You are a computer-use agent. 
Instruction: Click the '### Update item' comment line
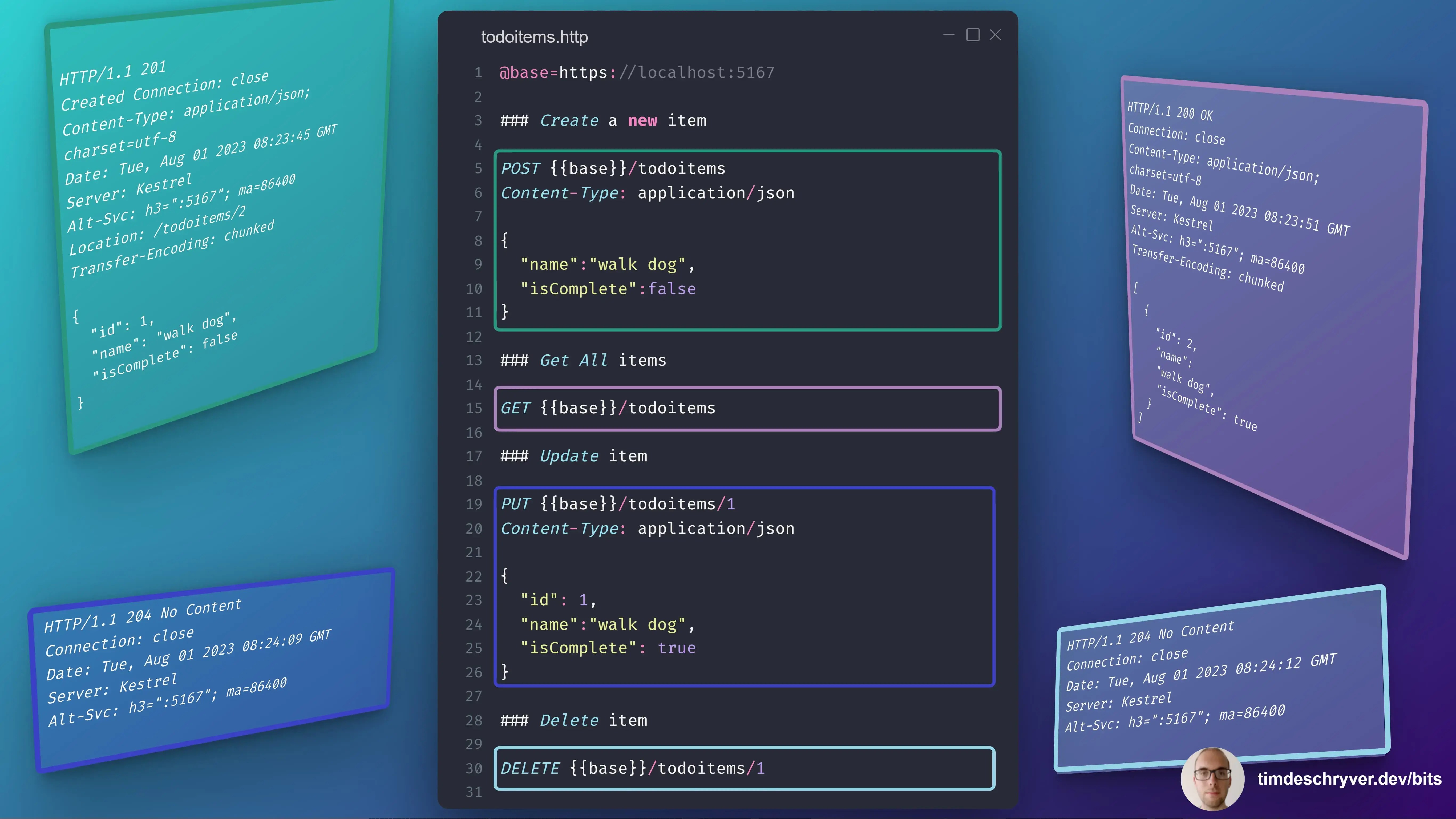coord(574,456)
